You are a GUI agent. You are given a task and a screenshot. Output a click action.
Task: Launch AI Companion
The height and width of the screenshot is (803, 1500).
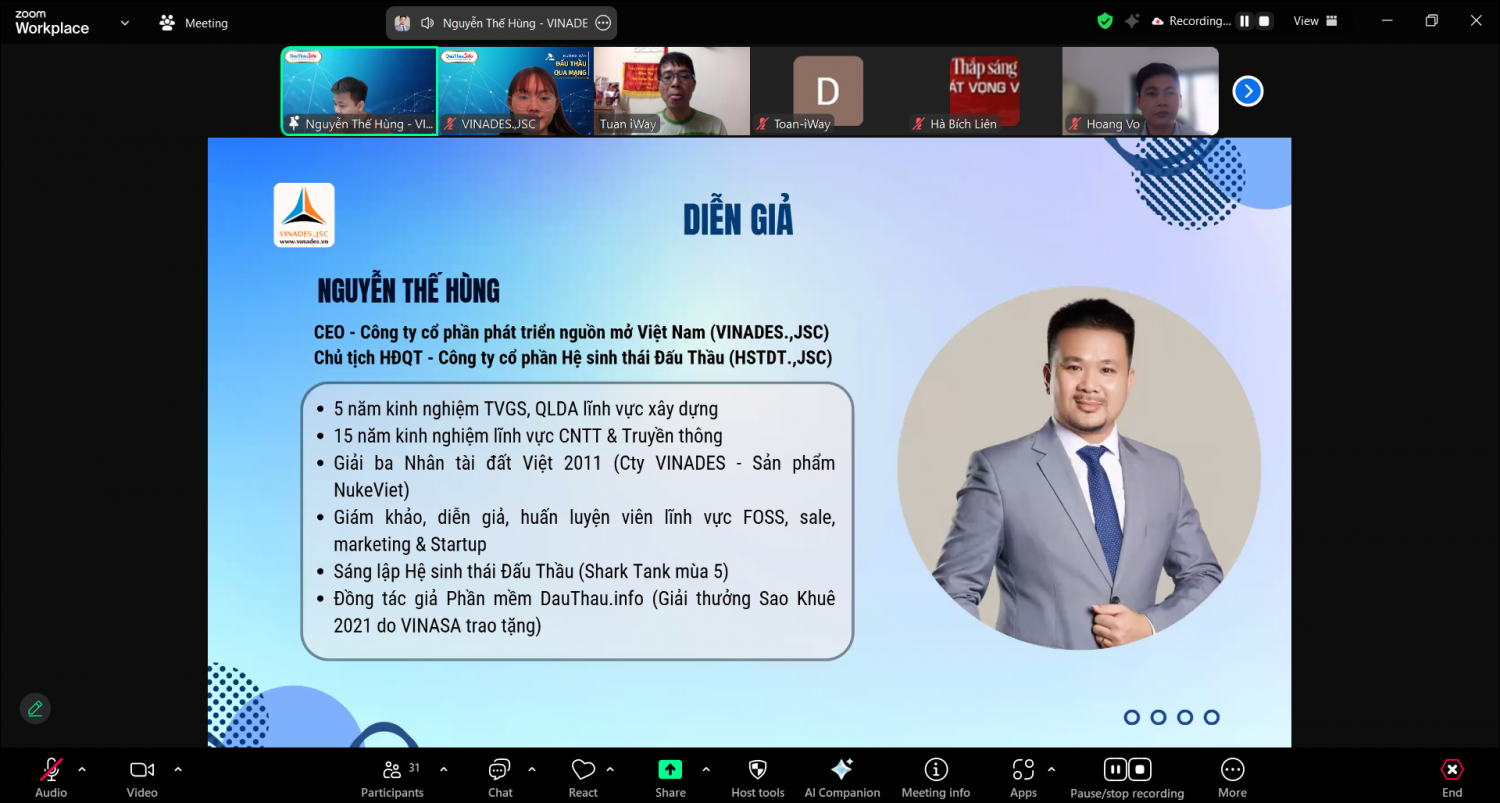[x=842, y=778]
